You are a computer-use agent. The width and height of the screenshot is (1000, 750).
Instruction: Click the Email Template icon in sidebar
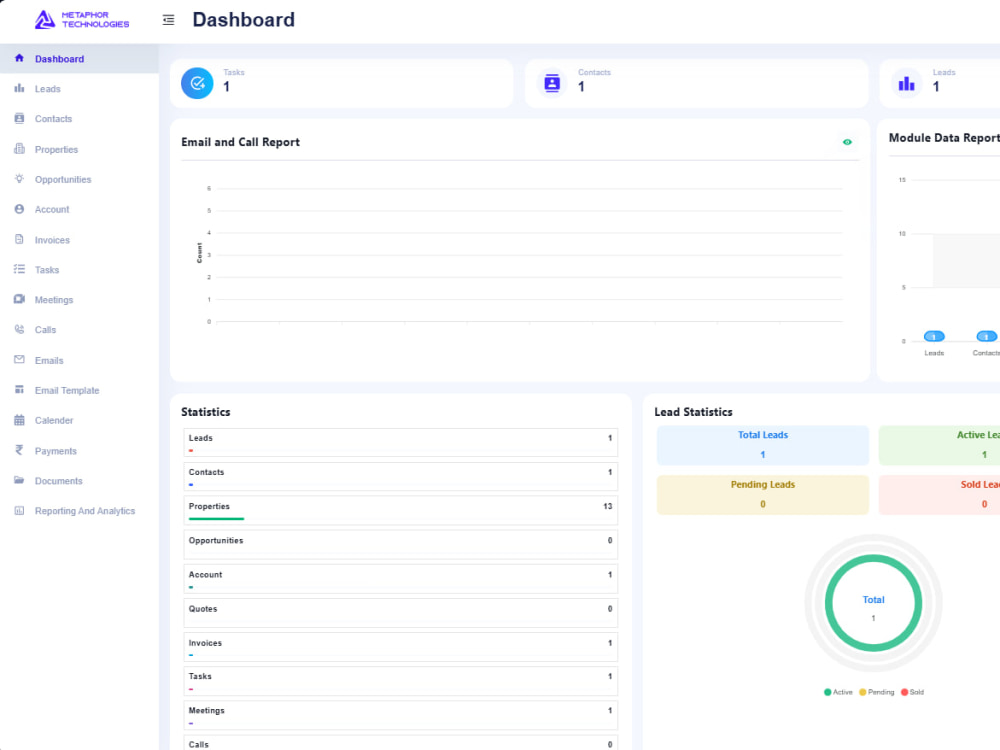click(19, 390)
